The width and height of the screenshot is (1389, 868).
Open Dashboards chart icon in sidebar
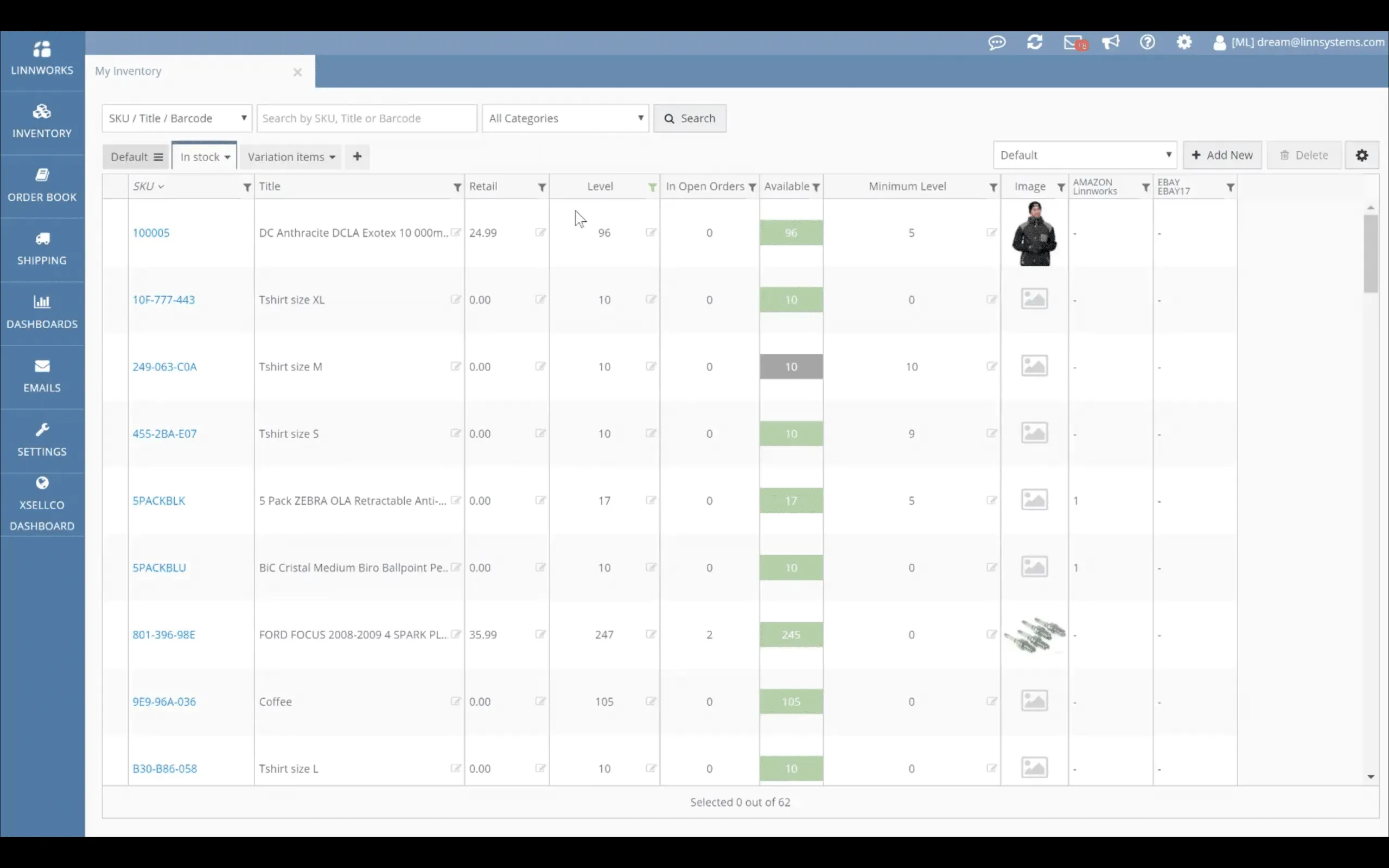click(x=42, y=302)
